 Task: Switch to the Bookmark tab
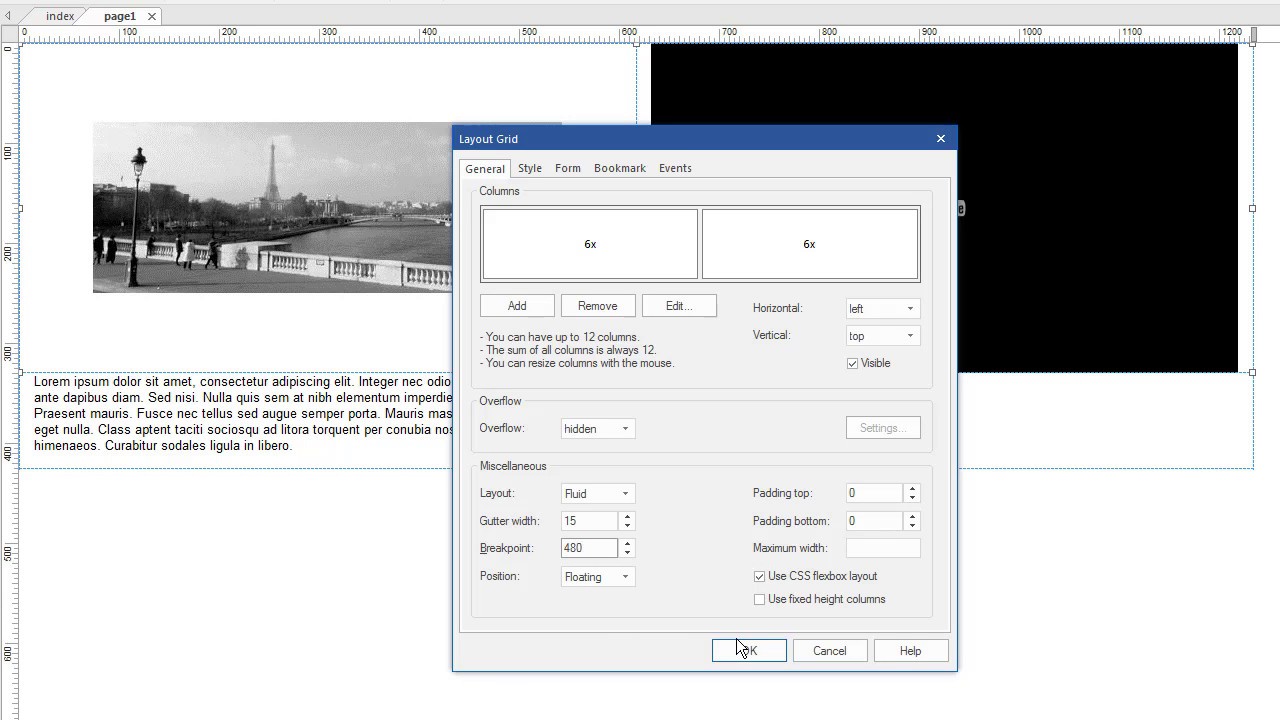coord(620,168)
